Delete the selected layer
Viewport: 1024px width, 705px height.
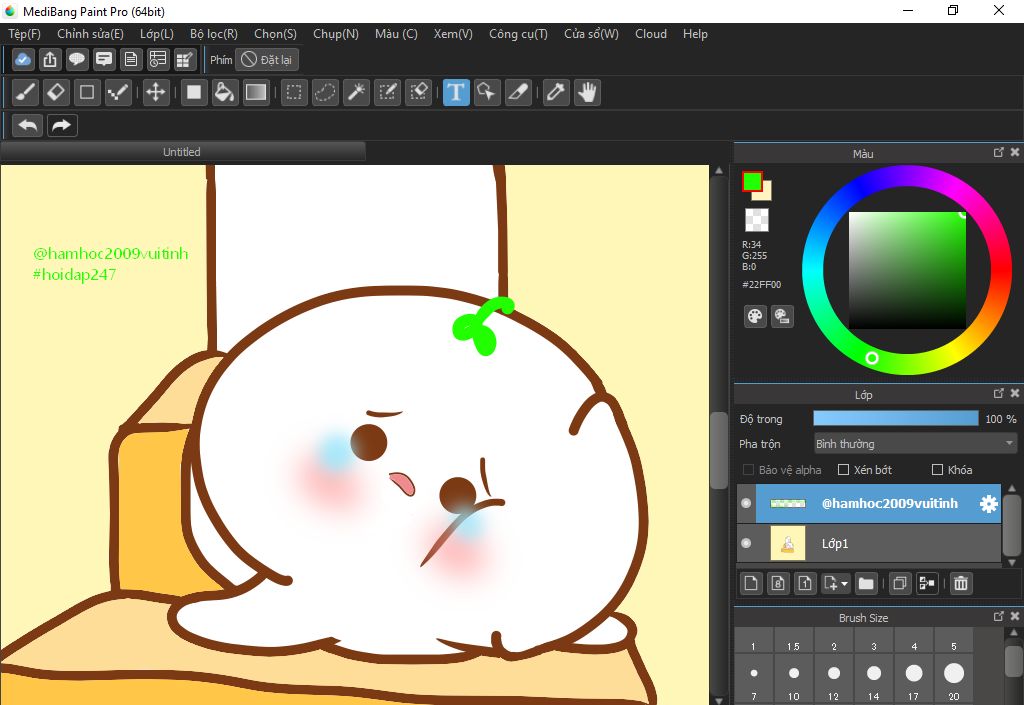coord(961,583)
